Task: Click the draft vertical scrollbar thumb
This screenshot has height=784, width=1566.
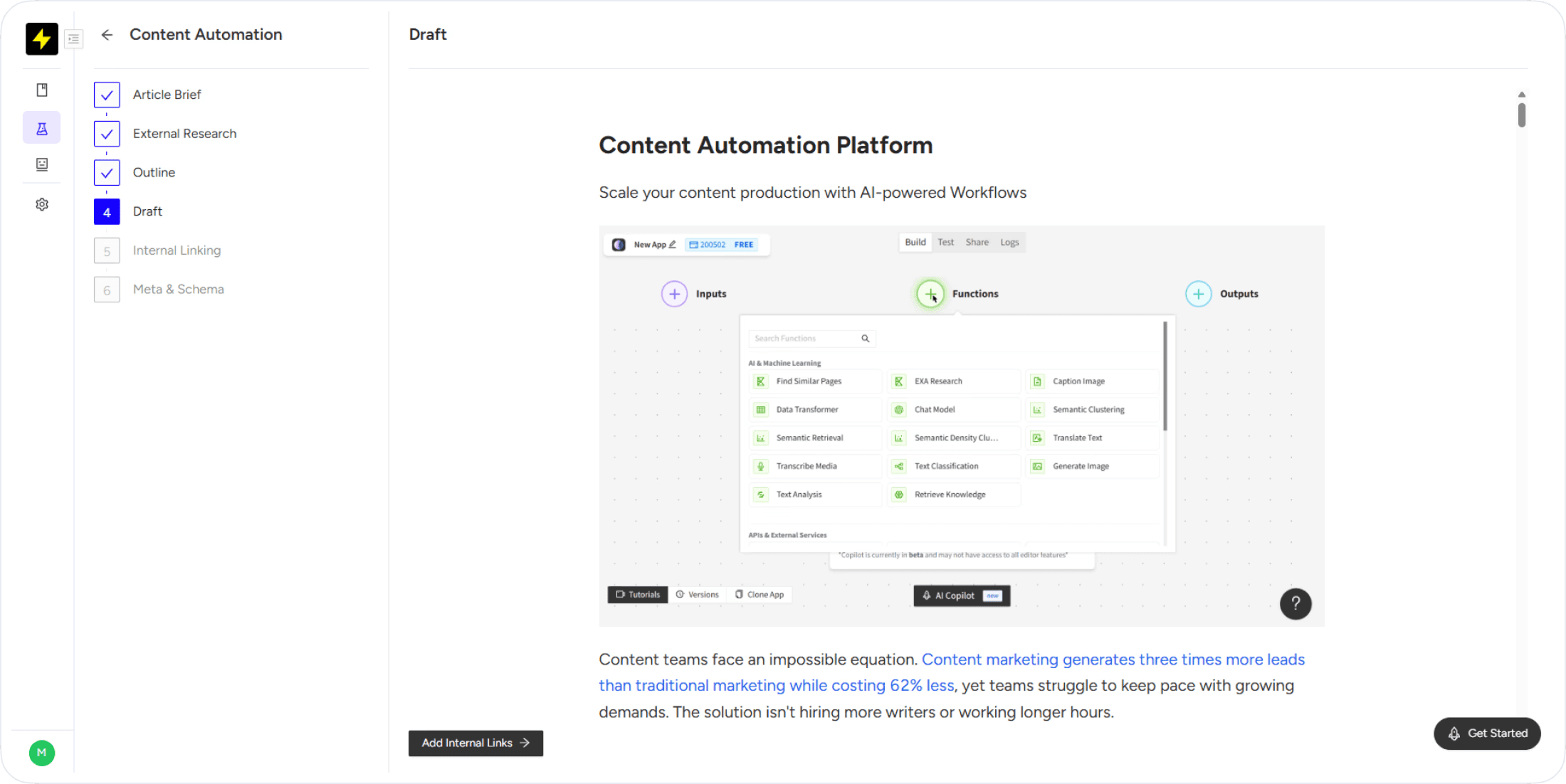Action: coord(1521,115)
